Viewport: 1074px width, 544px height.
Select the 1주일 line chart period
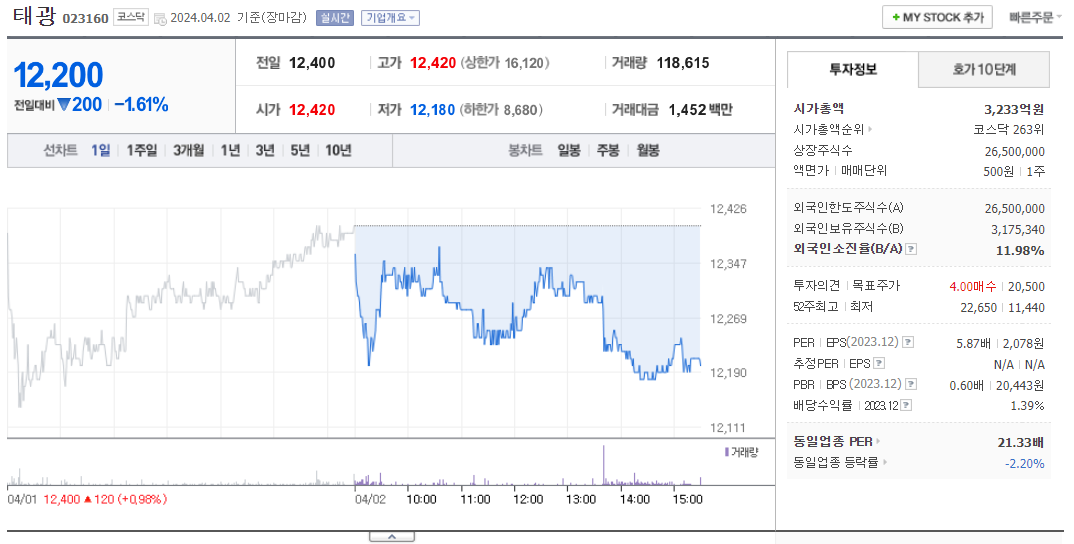tap(142, 150)
